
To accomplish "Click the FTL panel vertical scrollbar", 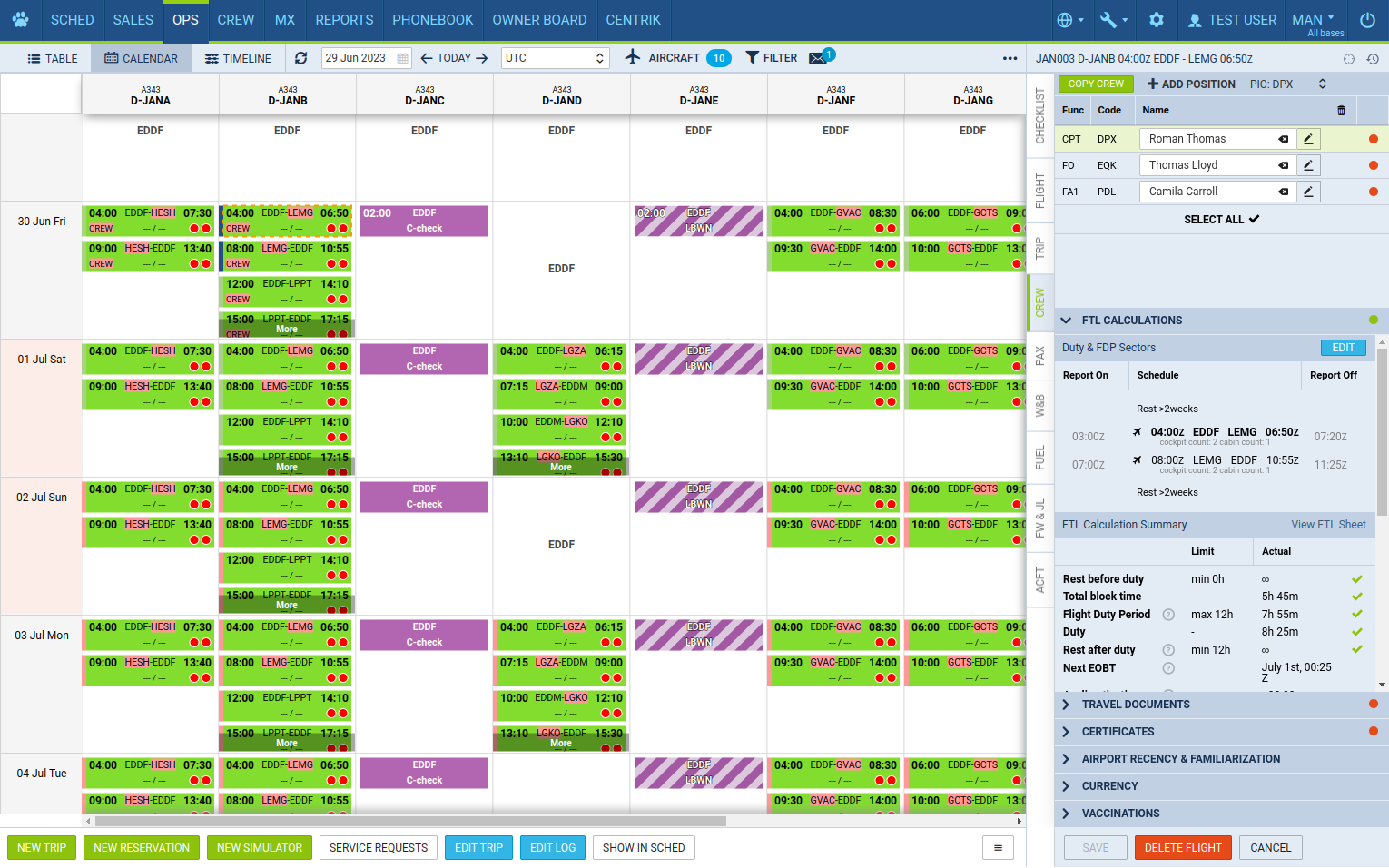I will (1382, 431).
